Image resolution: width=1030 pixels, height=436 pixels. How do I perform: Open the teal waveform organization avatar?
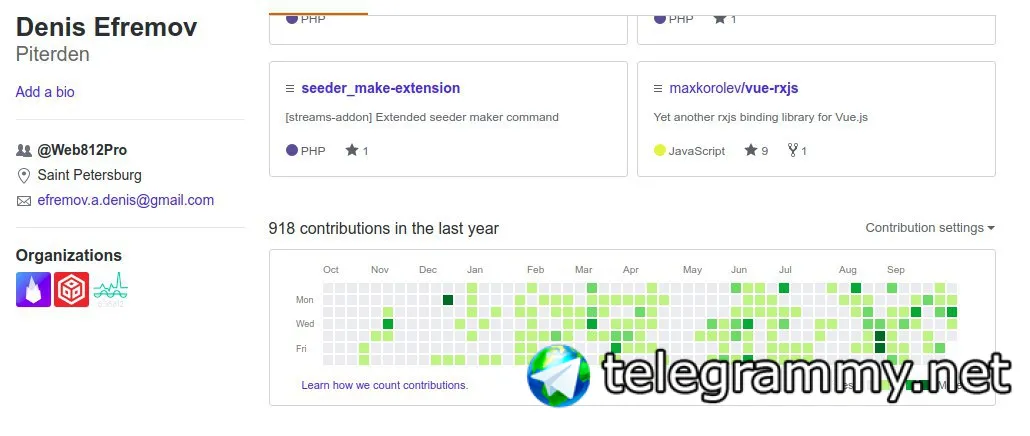pyautogui.click(x=110, y=290)
